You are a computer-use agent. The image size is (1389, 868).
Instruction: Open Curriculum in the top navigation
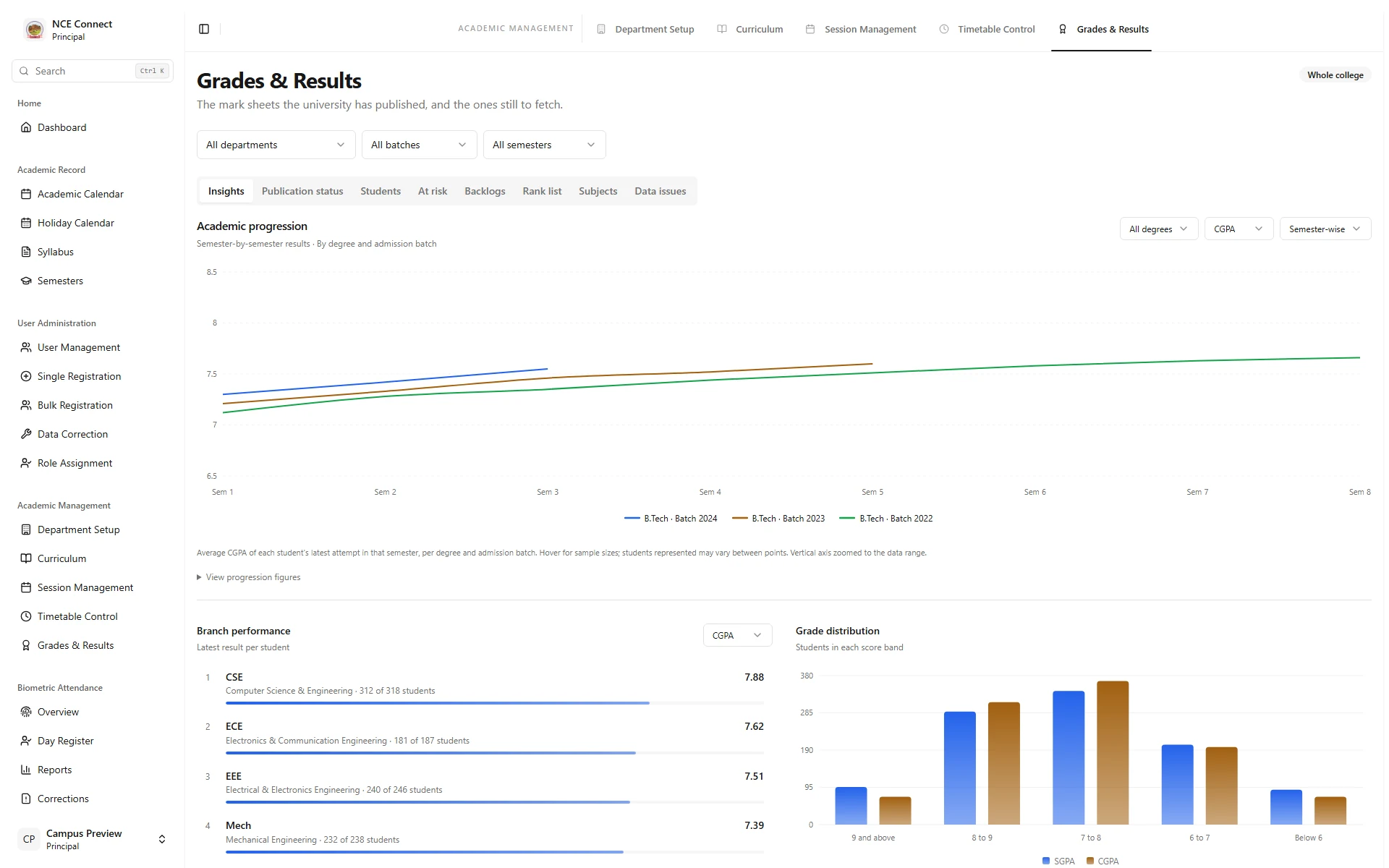(x=749, y=29)
